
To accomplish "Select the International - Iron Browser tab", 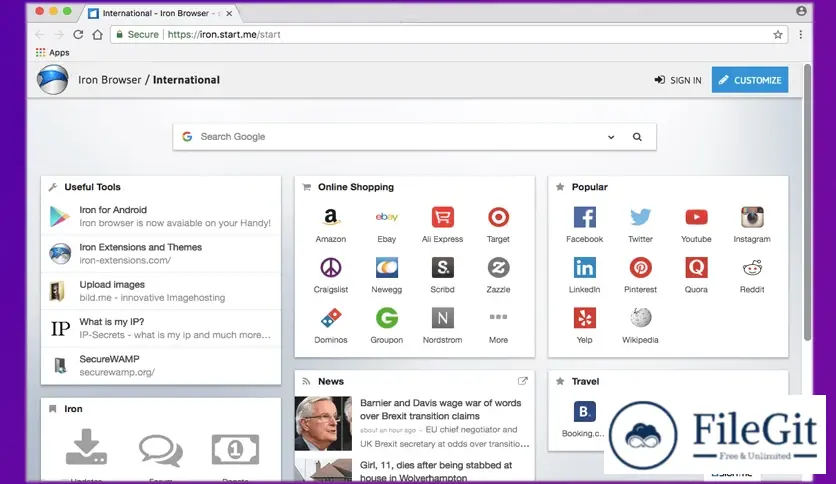I will coord(158,13).
